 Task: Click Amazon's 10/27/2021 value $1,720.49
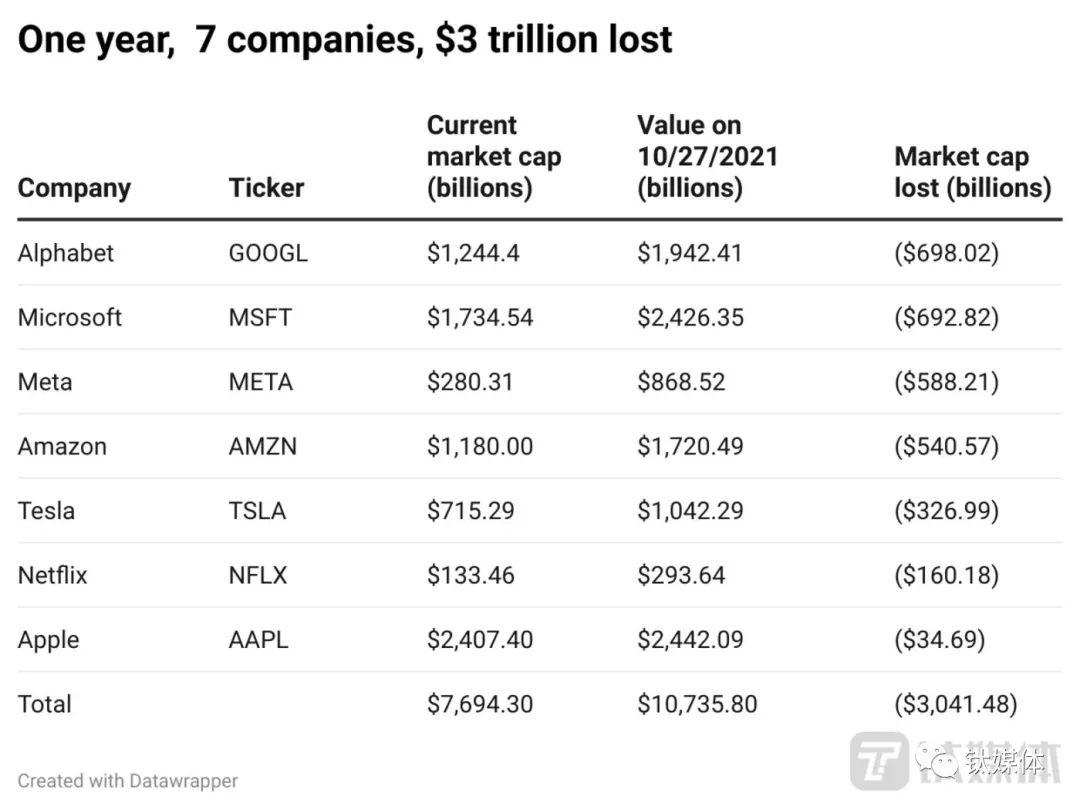(690, 446)
